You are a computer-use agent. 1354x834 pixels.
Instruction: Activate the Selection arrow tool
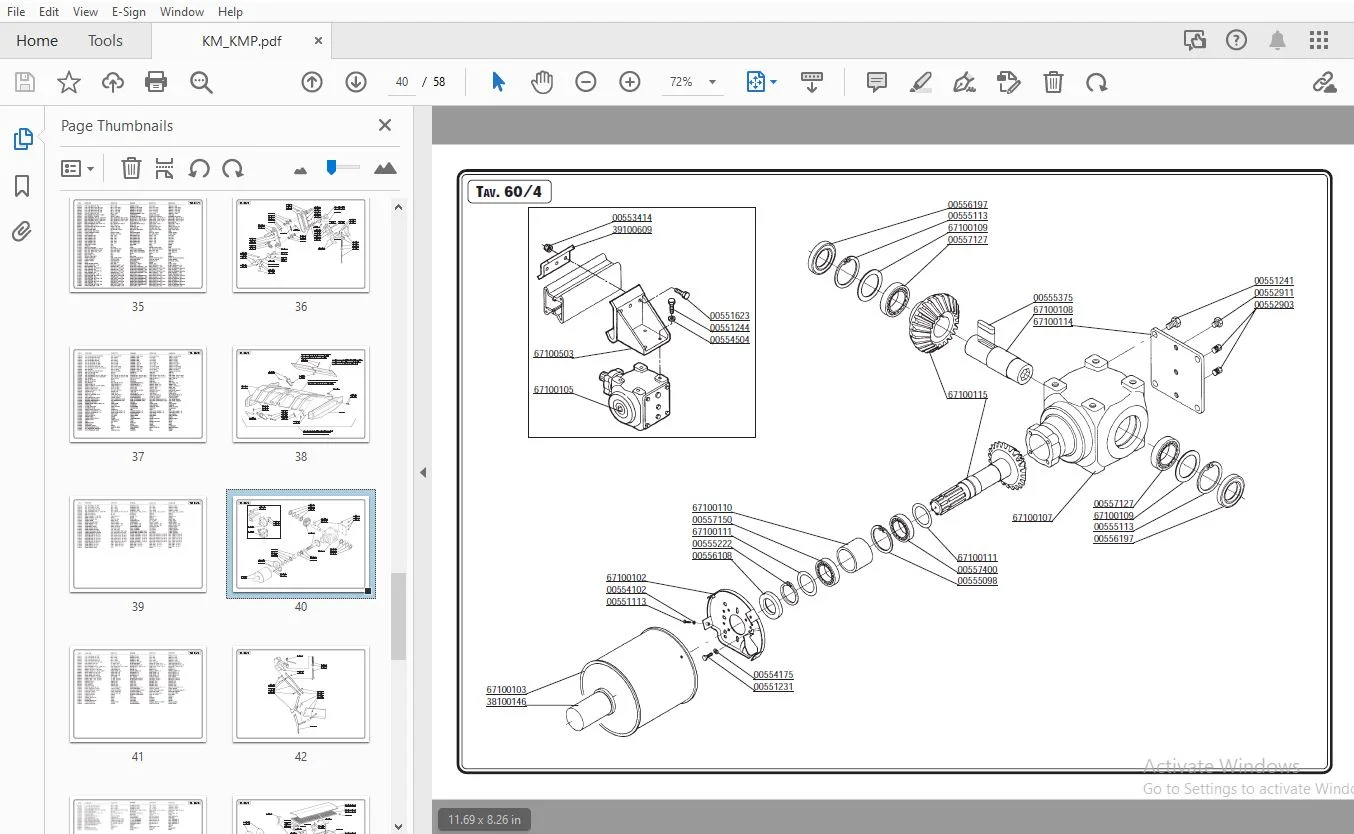[498, 82]
